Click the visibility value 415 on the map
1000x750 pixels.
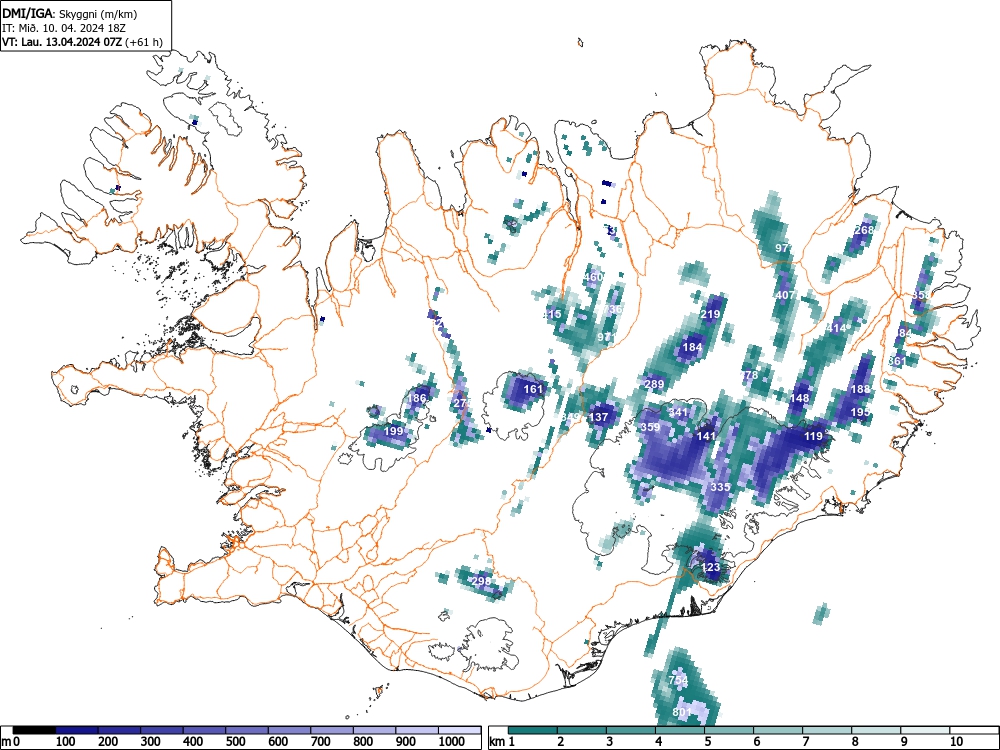tap(552, 314)
